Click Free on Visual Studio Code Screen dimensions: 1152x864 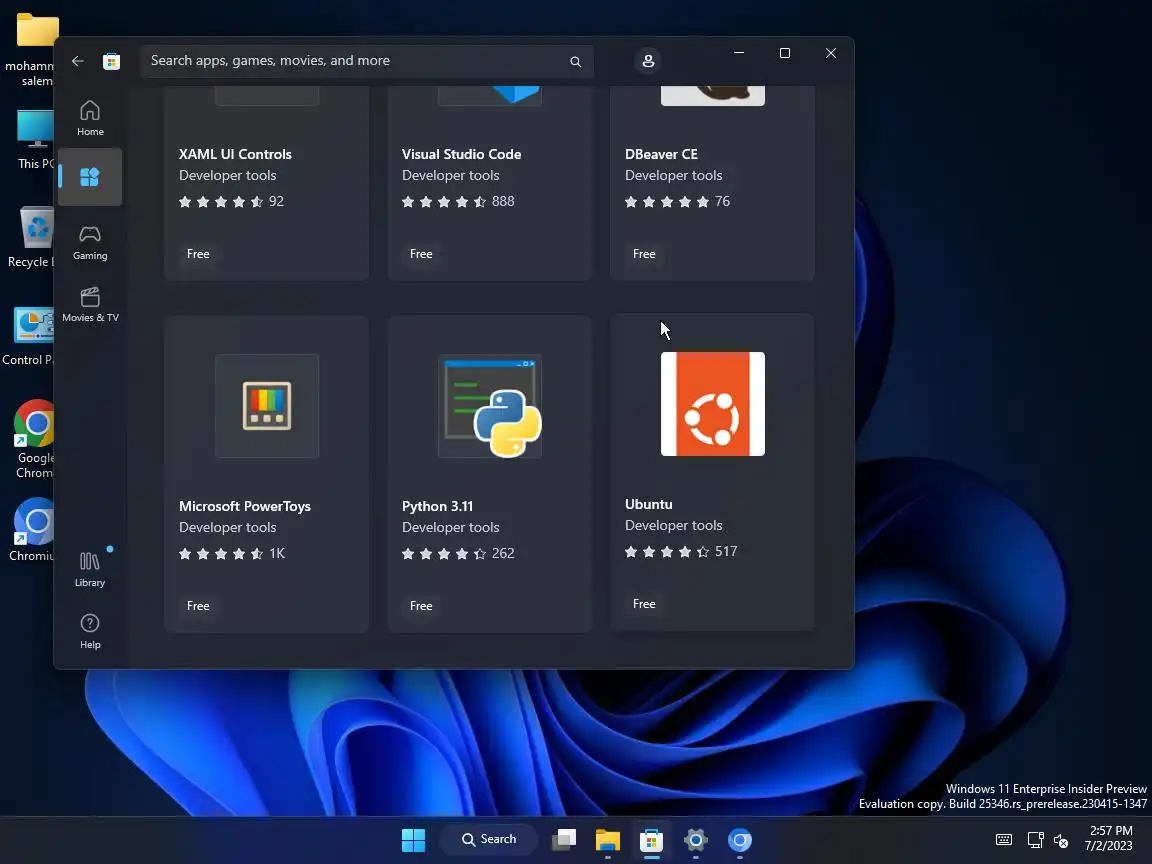click(x=421, y=253)
